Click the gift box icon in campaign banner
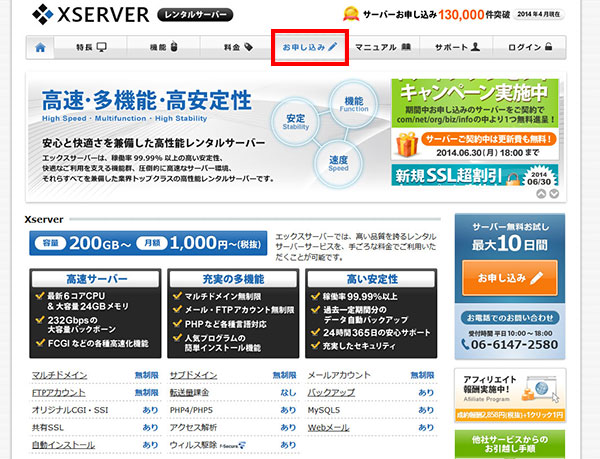The image size is (600, 459). point(407,144)
